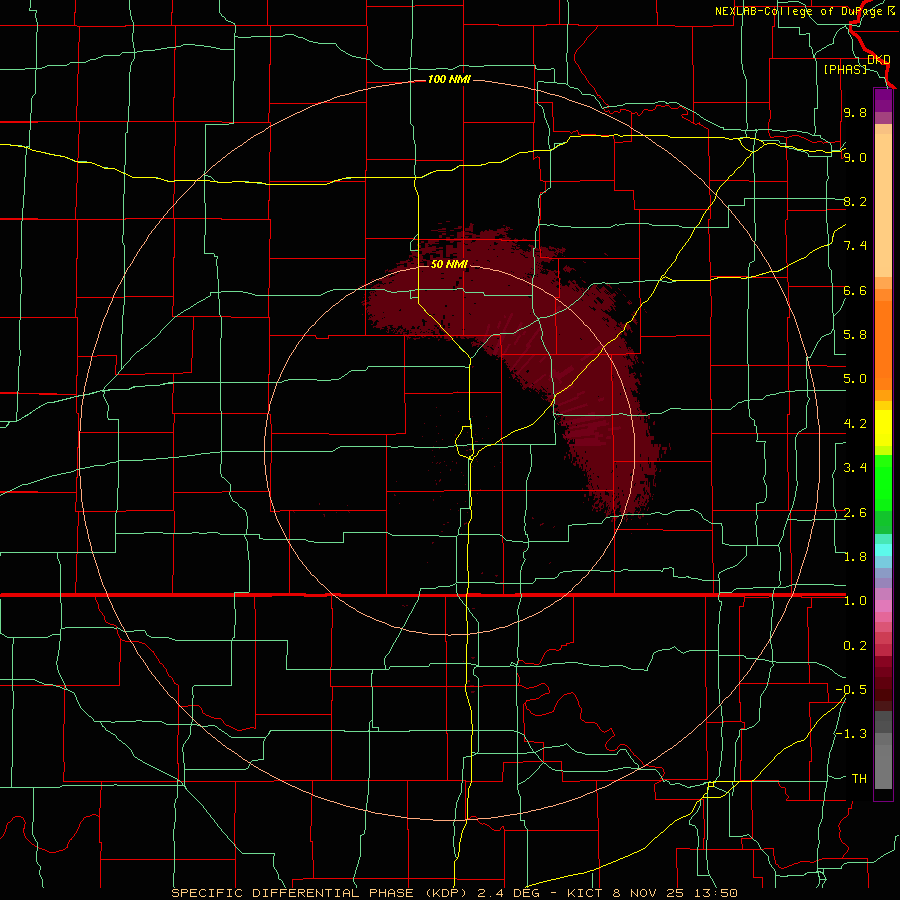Click the 4.2 color scale label
The image size is (900, 900).
click(855, 424)
